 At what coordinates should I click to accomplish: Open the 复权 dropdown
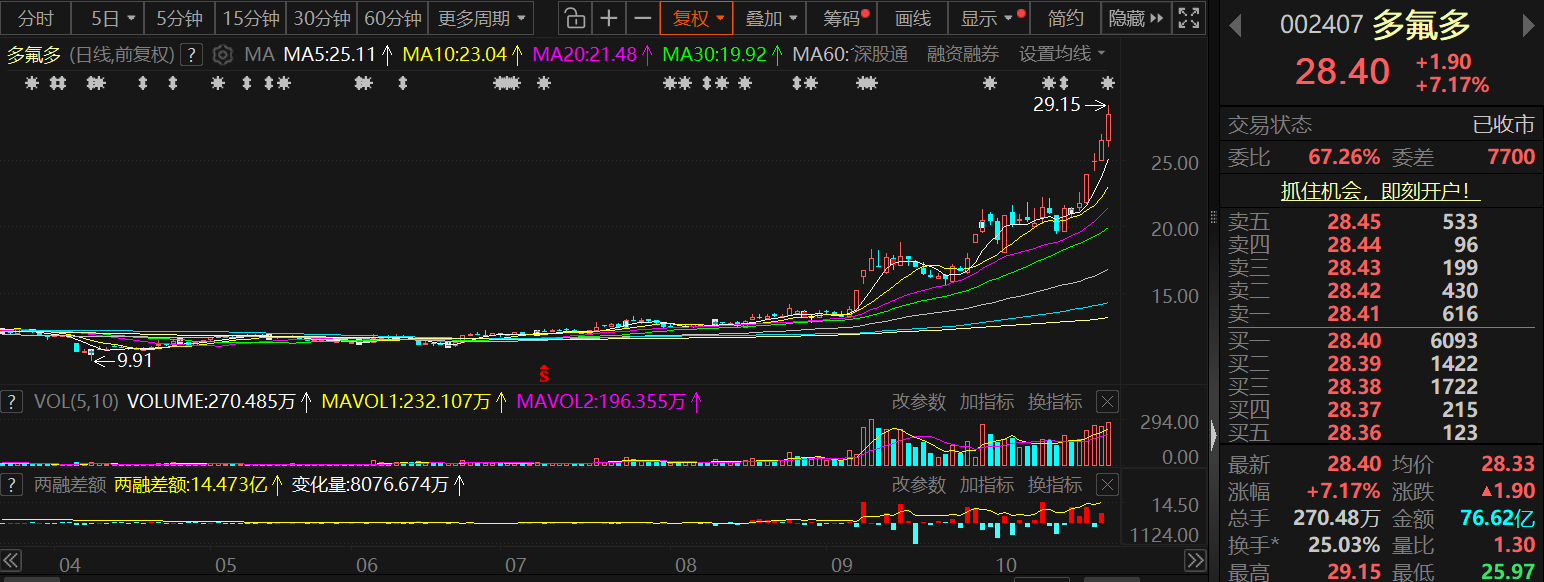click(697, 18)
